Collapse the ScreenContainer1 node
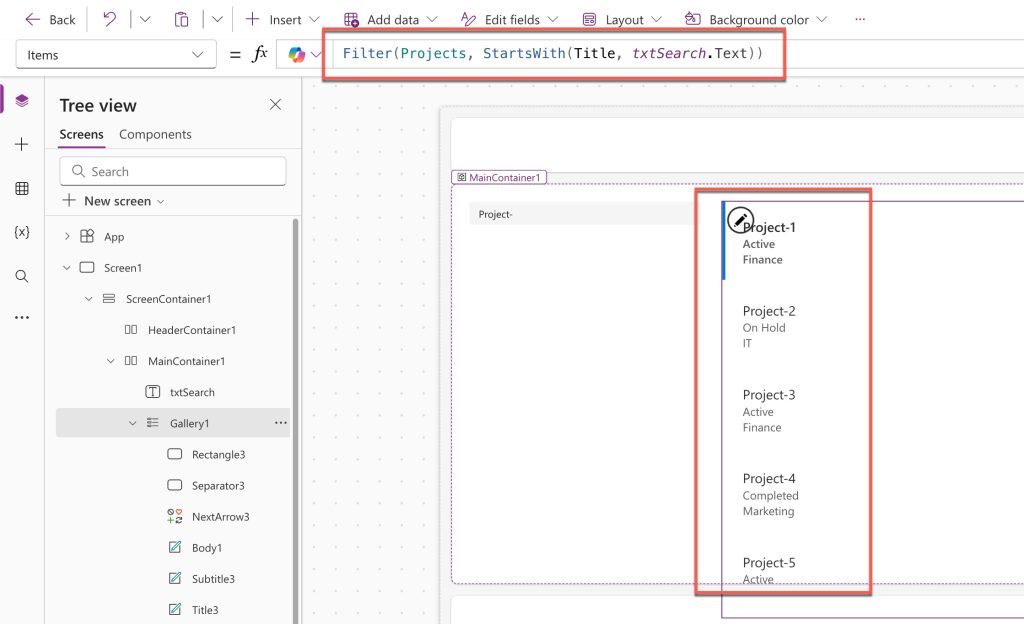The width and height of the screenshot is (1024, 624). [x=89, y=299]
